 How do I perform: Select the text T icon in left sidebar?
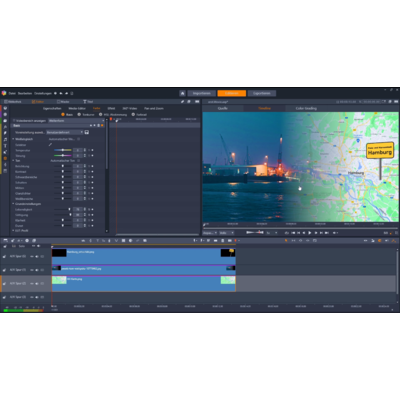point(5,146)
